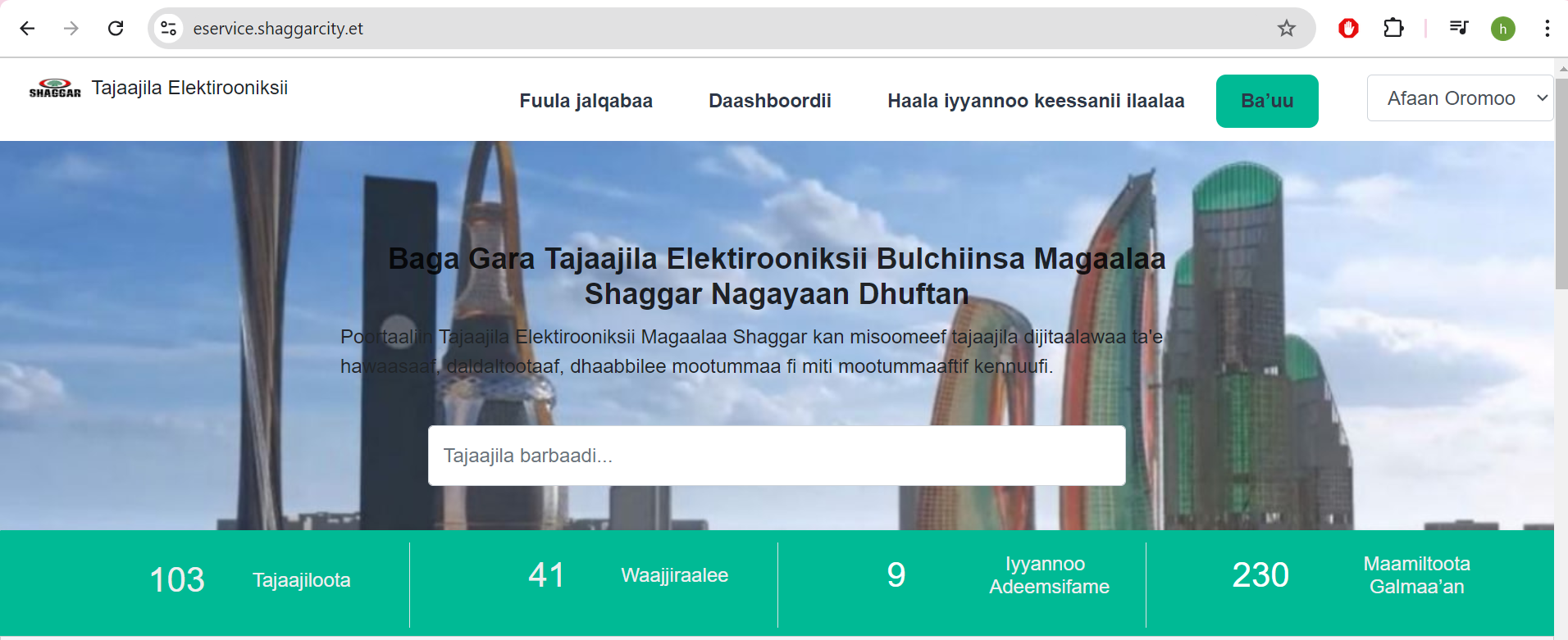Click Tajaajila Elektirooniksii site title
This screenshot has height=640, width=1568.
pos(189,88)
